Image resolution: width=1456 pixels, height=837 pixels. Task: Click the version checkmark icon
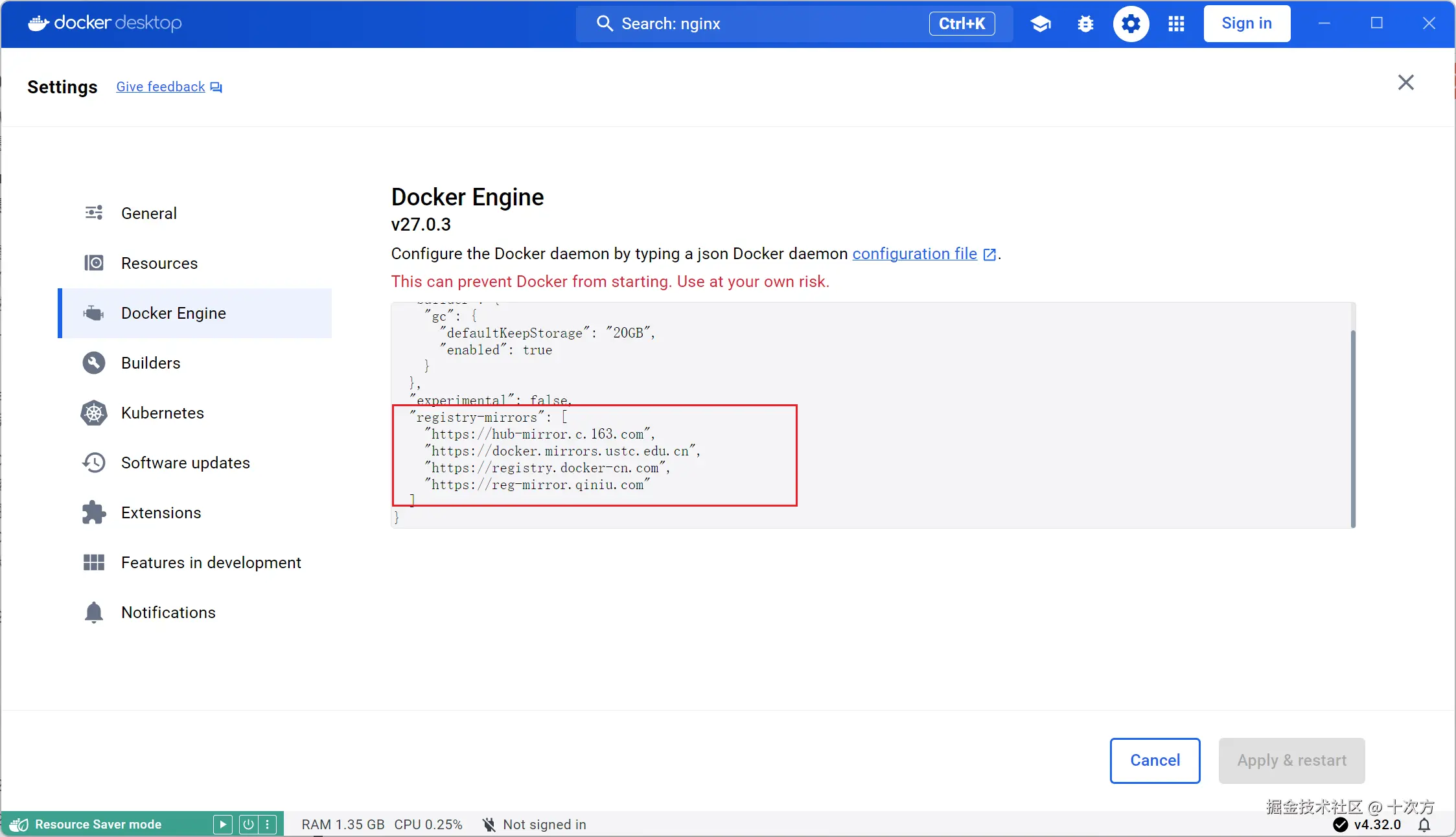tap(1341, 825)
